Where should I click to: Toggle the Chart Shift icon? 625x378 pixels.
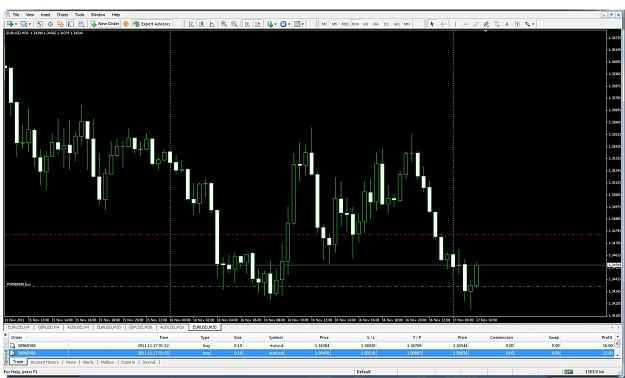257,24
